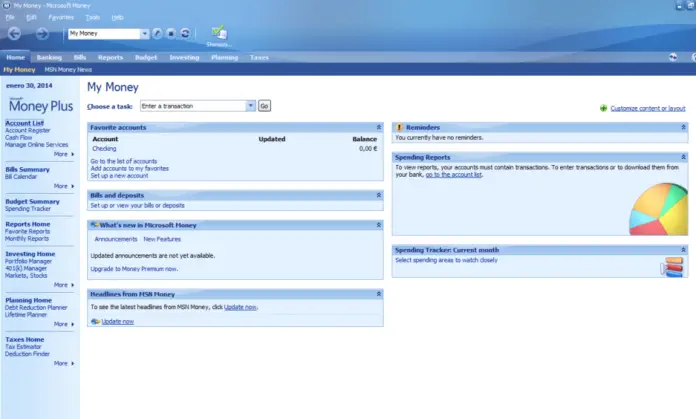Click the green plus Customize icon
The image size is (696, 419).
click(x=603, y=108)
